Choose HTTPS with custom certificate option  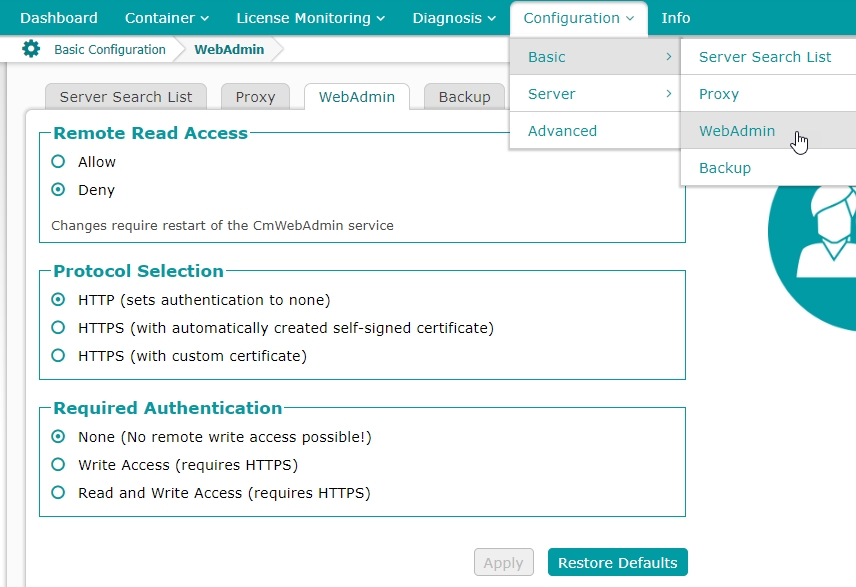tap(58, 356)
